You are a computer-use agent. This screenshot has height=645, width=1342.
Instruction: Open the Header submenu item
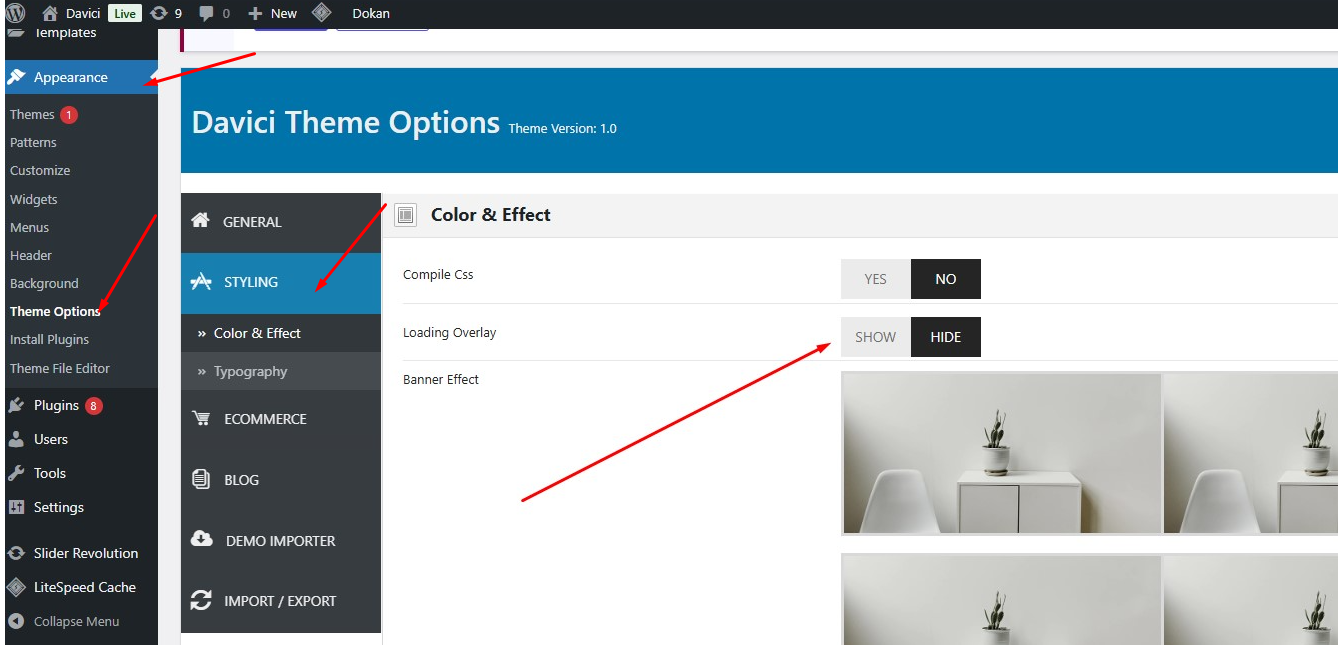point(31,255)
